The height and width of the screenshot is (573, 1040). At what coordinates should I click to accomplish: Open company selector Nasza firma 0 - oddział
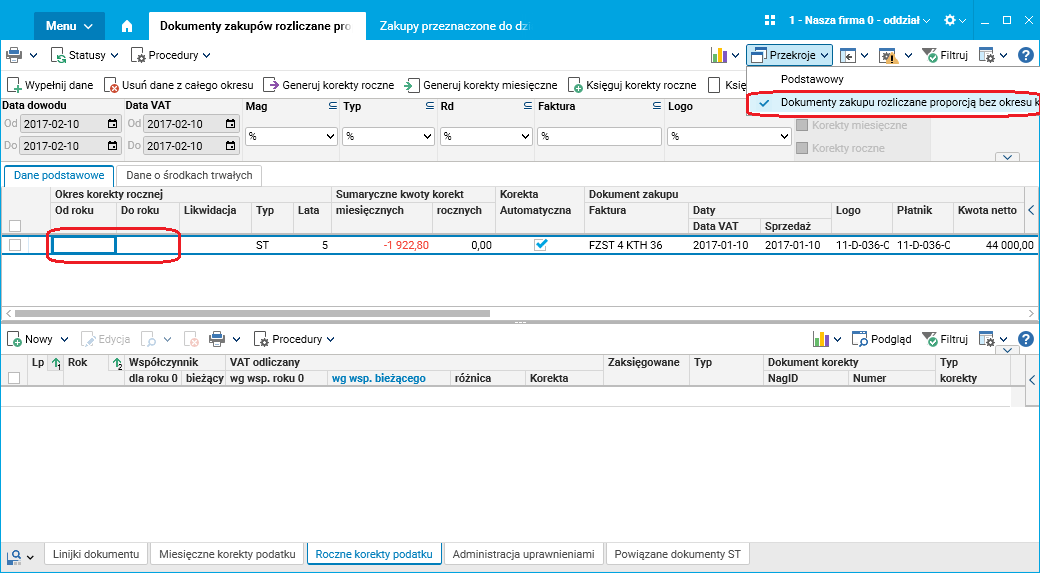tap(859, 21)
